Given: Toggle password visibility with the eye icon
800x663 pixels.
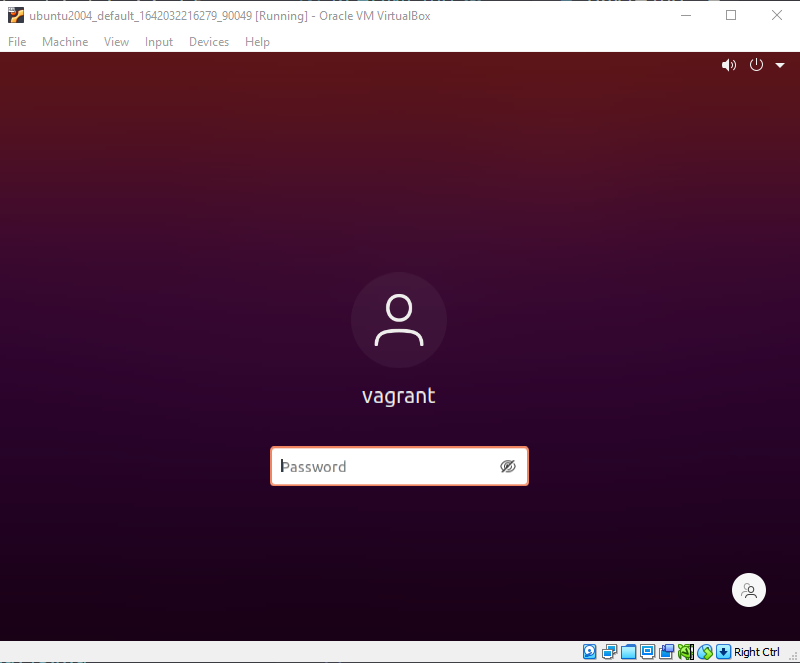Looking at the screenshot, I should click(x=508, y=466).
